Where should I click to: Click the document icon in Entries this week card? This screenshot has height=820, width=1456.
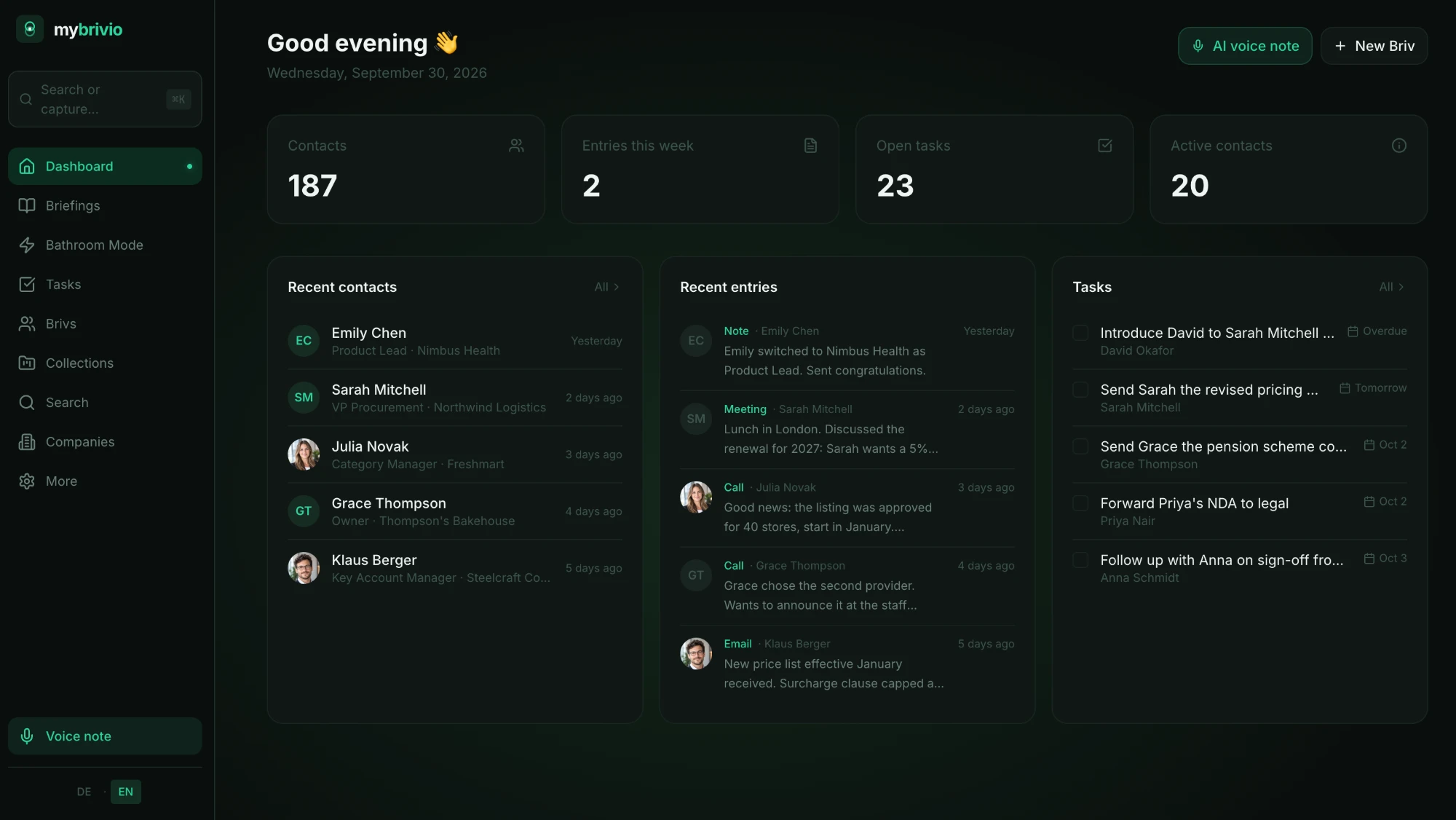pyautogui.click(x=810, y=146)
